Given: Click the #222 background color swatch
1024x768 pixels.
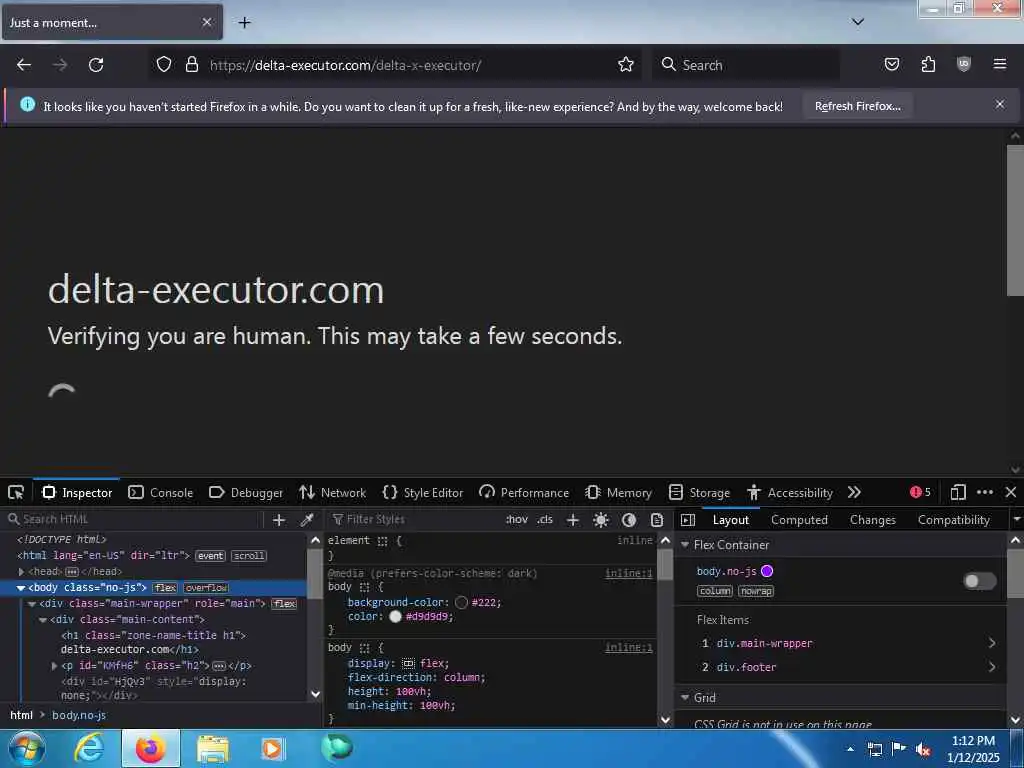Looking at the screenshot, I should pos(462,603).
